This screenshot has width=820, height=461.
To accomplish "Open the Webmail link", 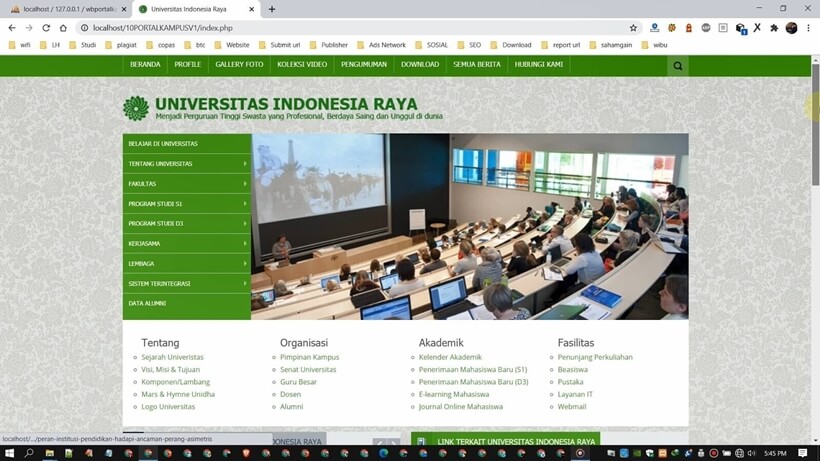I will pyautogui.click(x=572, y=407).
